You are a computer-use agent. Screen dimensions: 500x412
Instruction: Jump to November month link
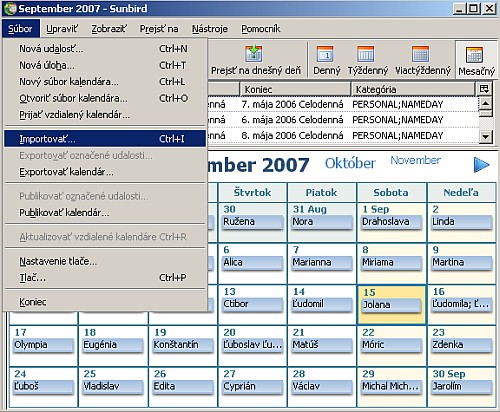point(415,160)
